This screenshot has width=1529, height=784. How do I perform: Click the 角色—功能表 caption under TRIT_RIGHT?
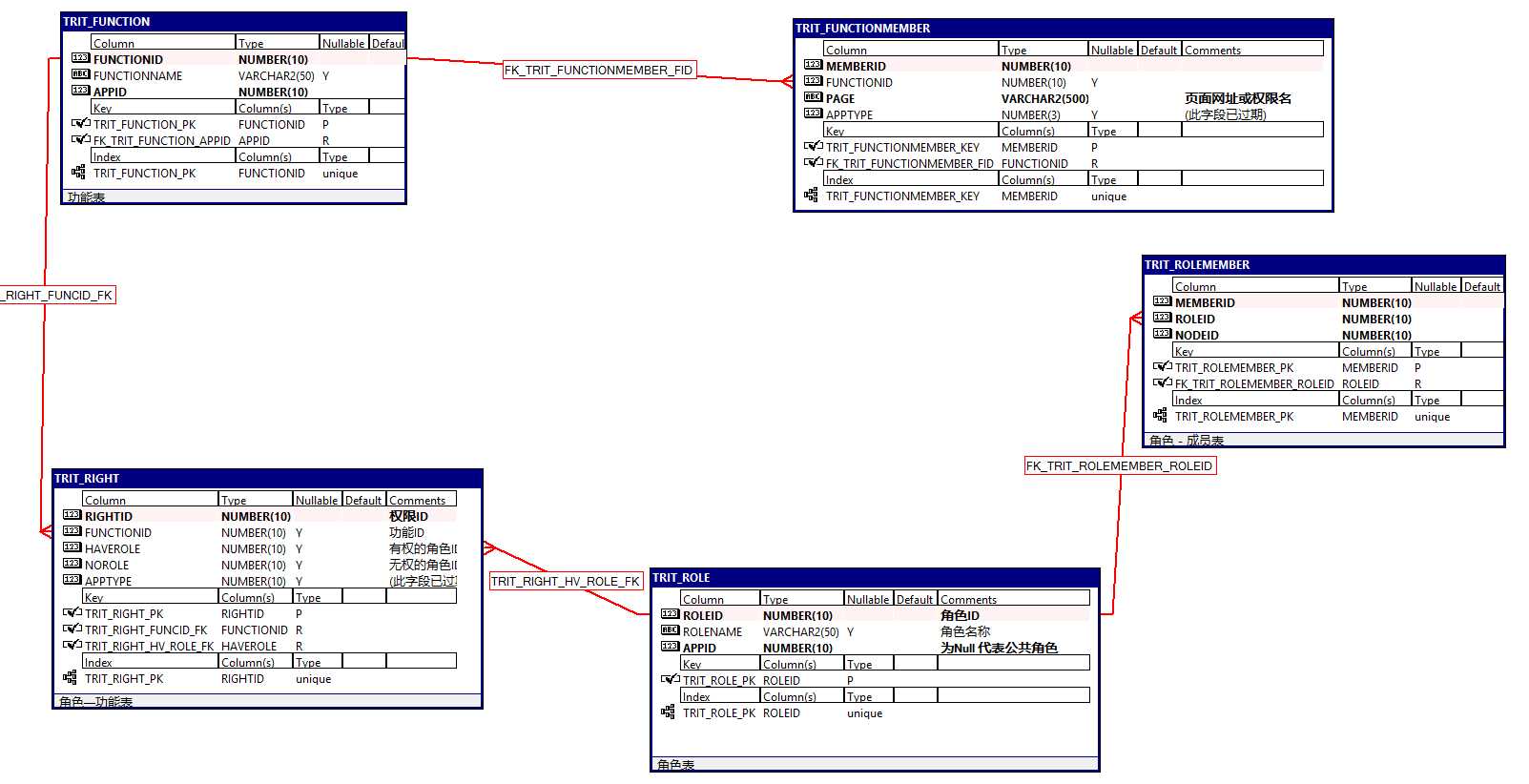96,702
